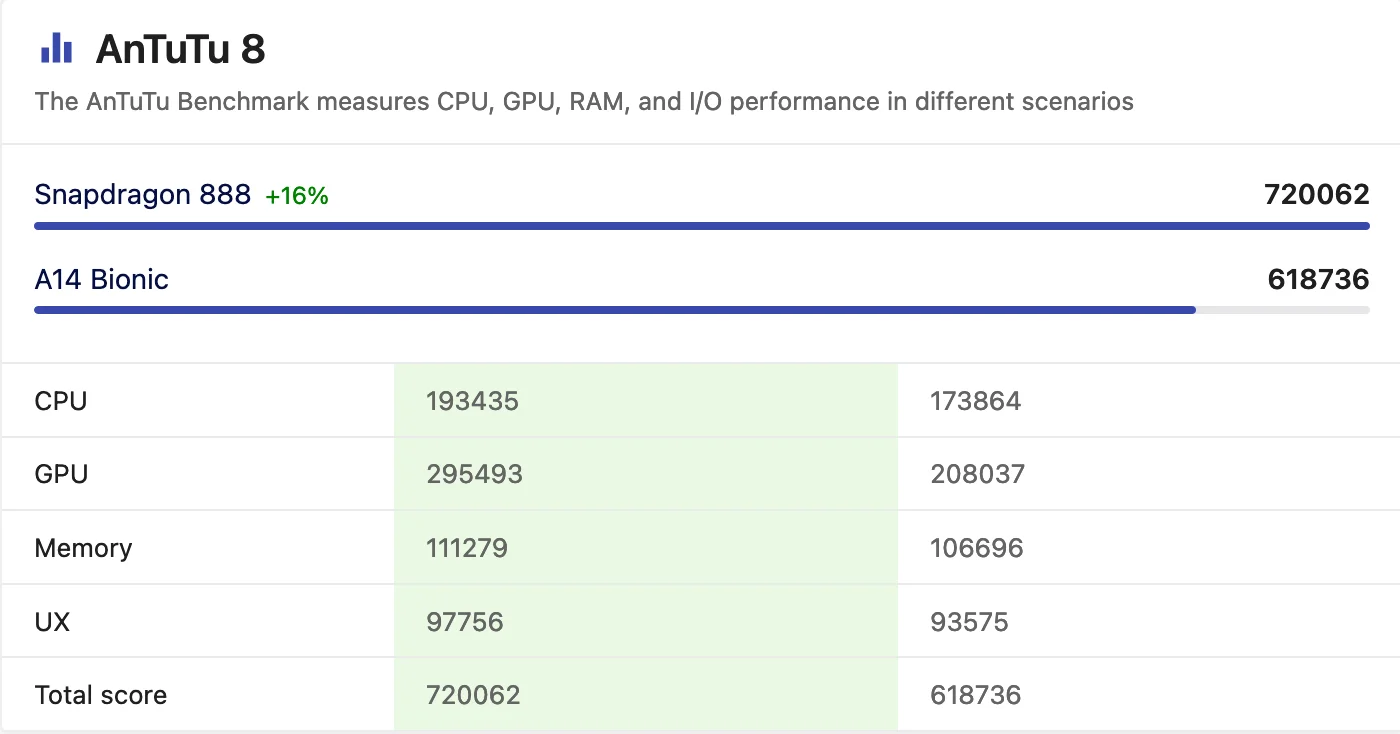Click the UX value 93575
Image resolution: width=1400 pixels, height=734 pixels.
[x=970, y=622]
